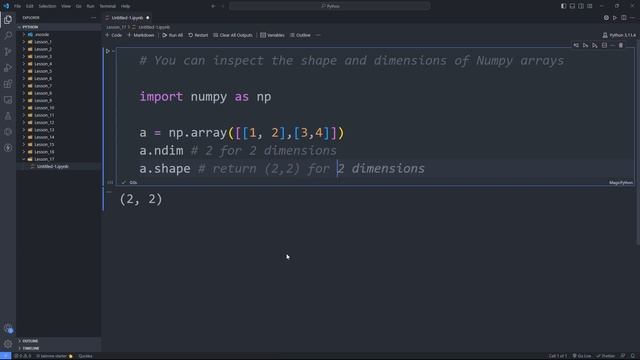Collapse the Lesson_17 folder
640x360 pixels.
pyautogui.click(x=58, y=159)
